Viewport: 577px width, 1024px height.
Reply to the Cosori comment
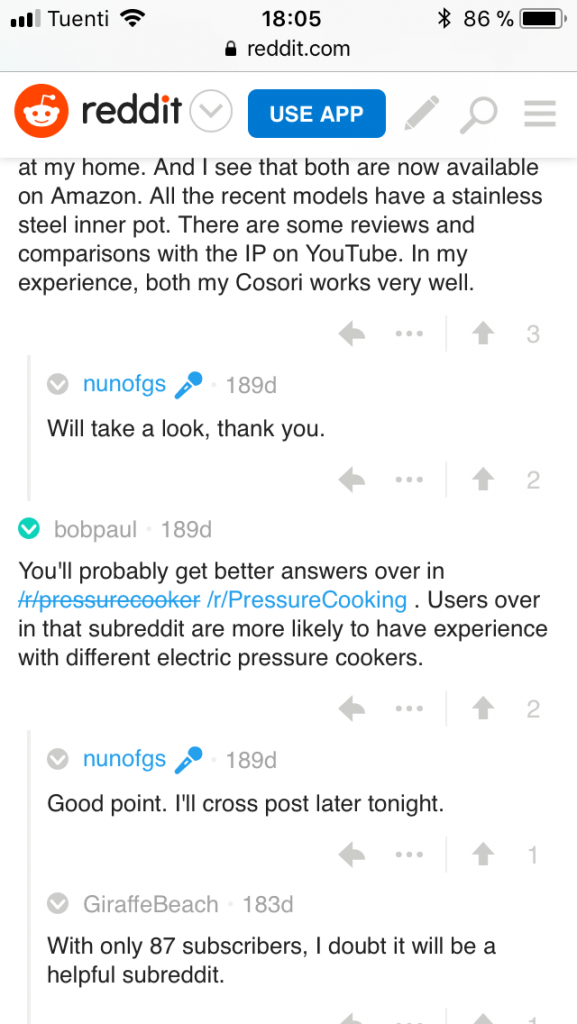352,334
